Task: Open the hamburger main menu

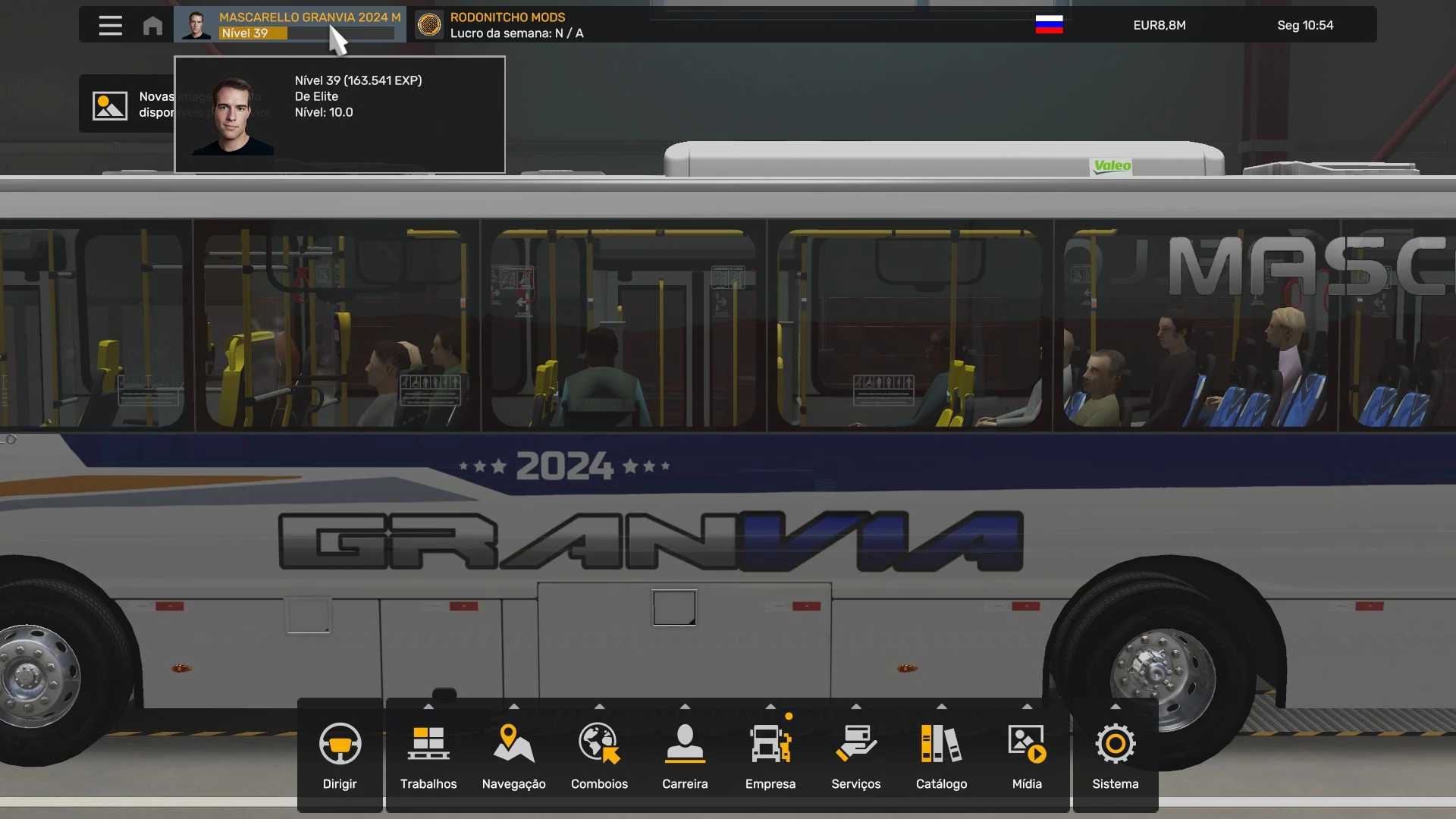Action: point(110,25)
